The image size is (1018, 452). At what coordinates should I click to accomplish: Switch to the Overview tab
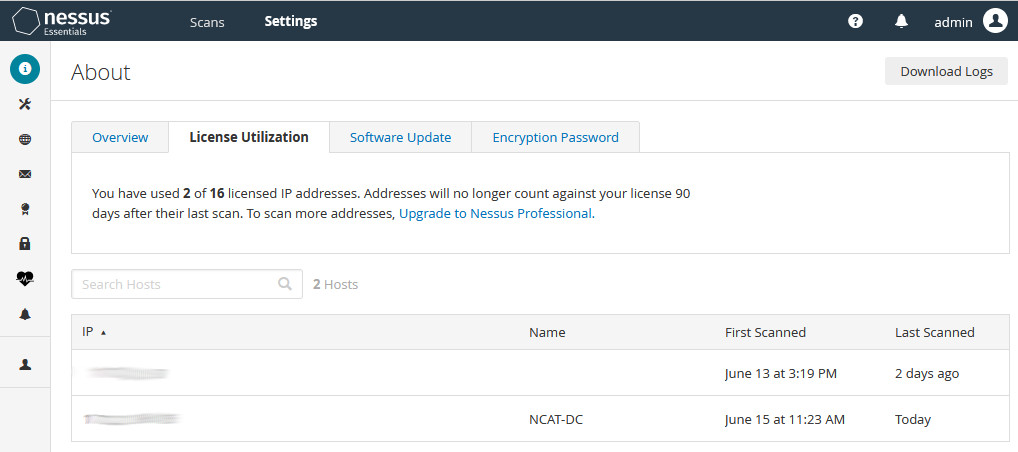tap(120, 137)
